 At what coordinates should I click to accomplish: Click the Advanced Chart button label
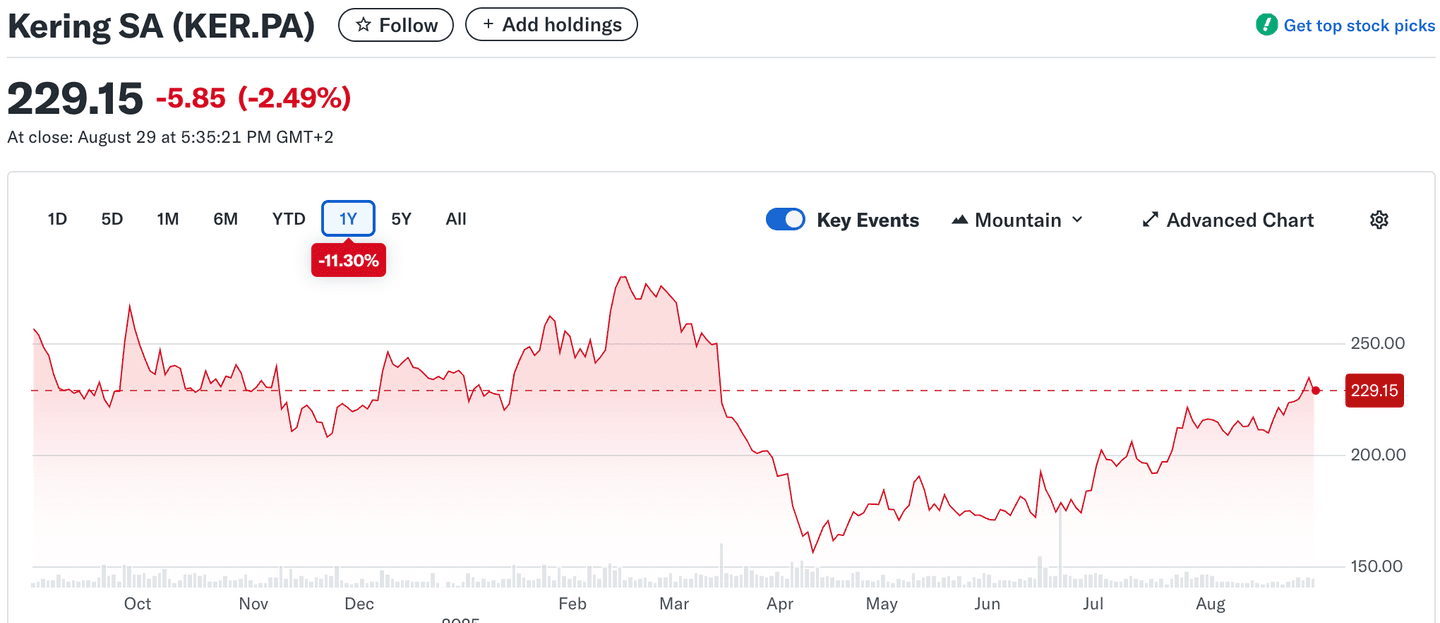click(1240, 220)
